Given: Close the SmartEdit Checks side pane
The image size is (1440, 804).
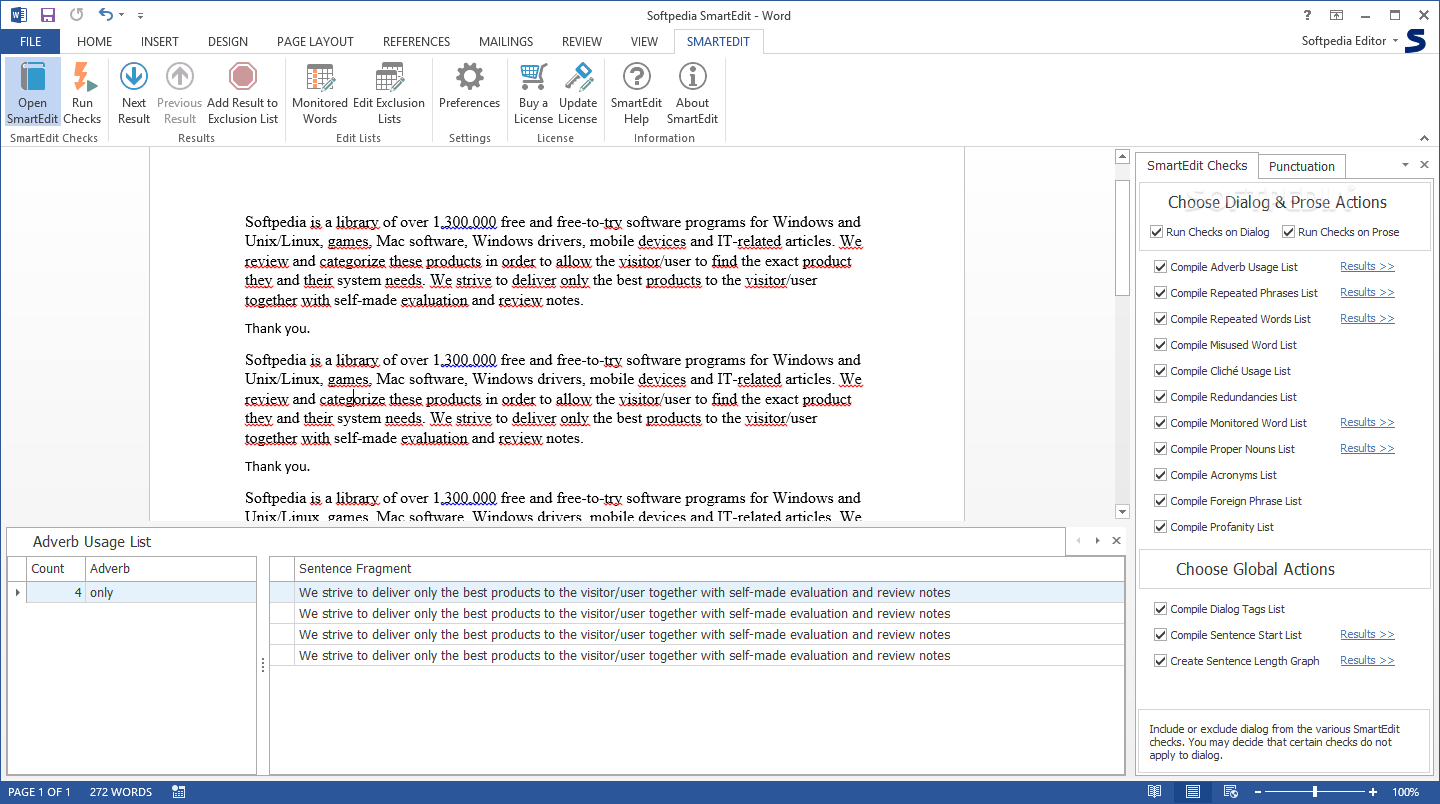Looking at the screenshot, I should (1424, 165).
